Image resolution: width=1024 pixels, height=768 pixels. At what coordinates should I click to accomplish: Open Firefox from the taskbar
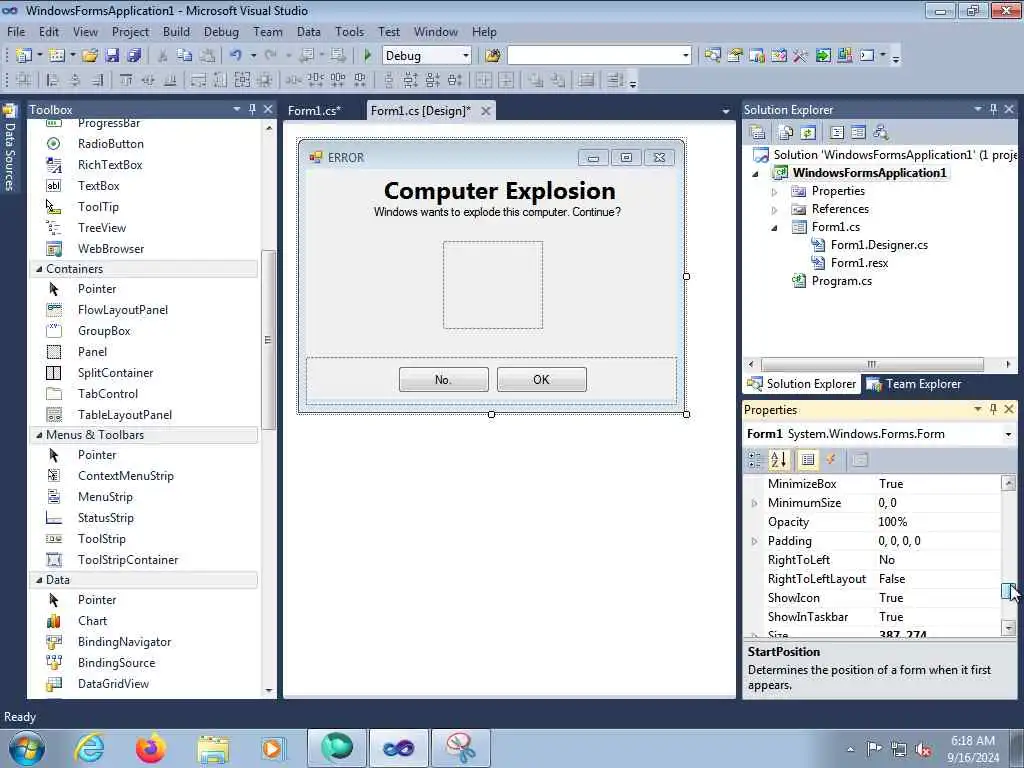[x=151, y=748]
